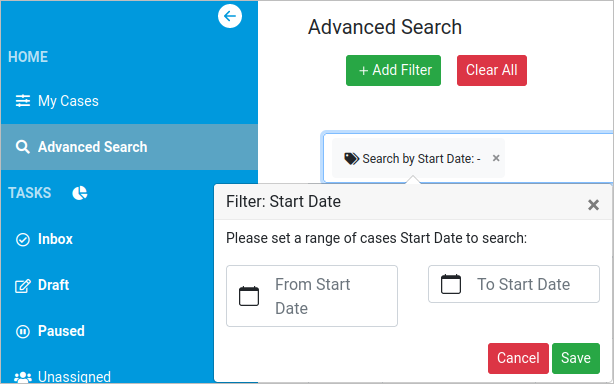Image resolution: width=614 pixels, height=384 pixels.
Task: Close the Filter: Start Date popover
Action: tap(593, 204)
